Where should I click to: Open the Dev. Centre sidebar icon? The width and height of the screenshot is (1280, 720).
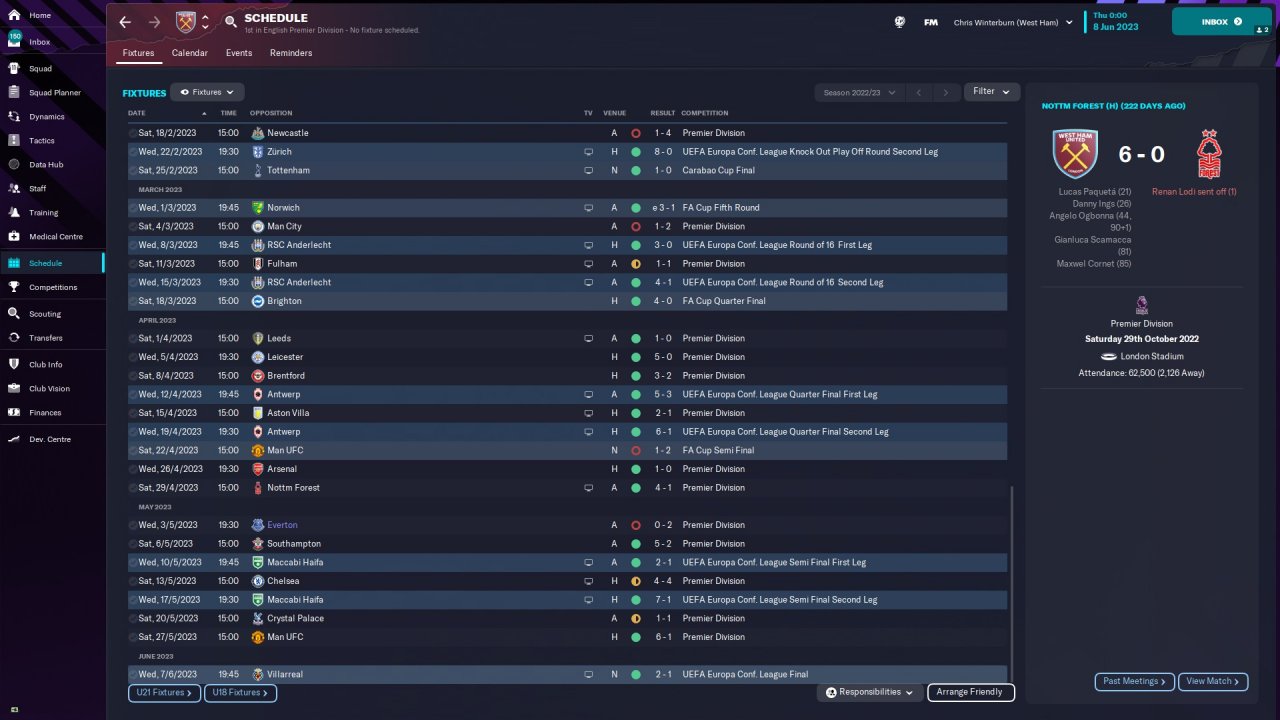(14, 440)
